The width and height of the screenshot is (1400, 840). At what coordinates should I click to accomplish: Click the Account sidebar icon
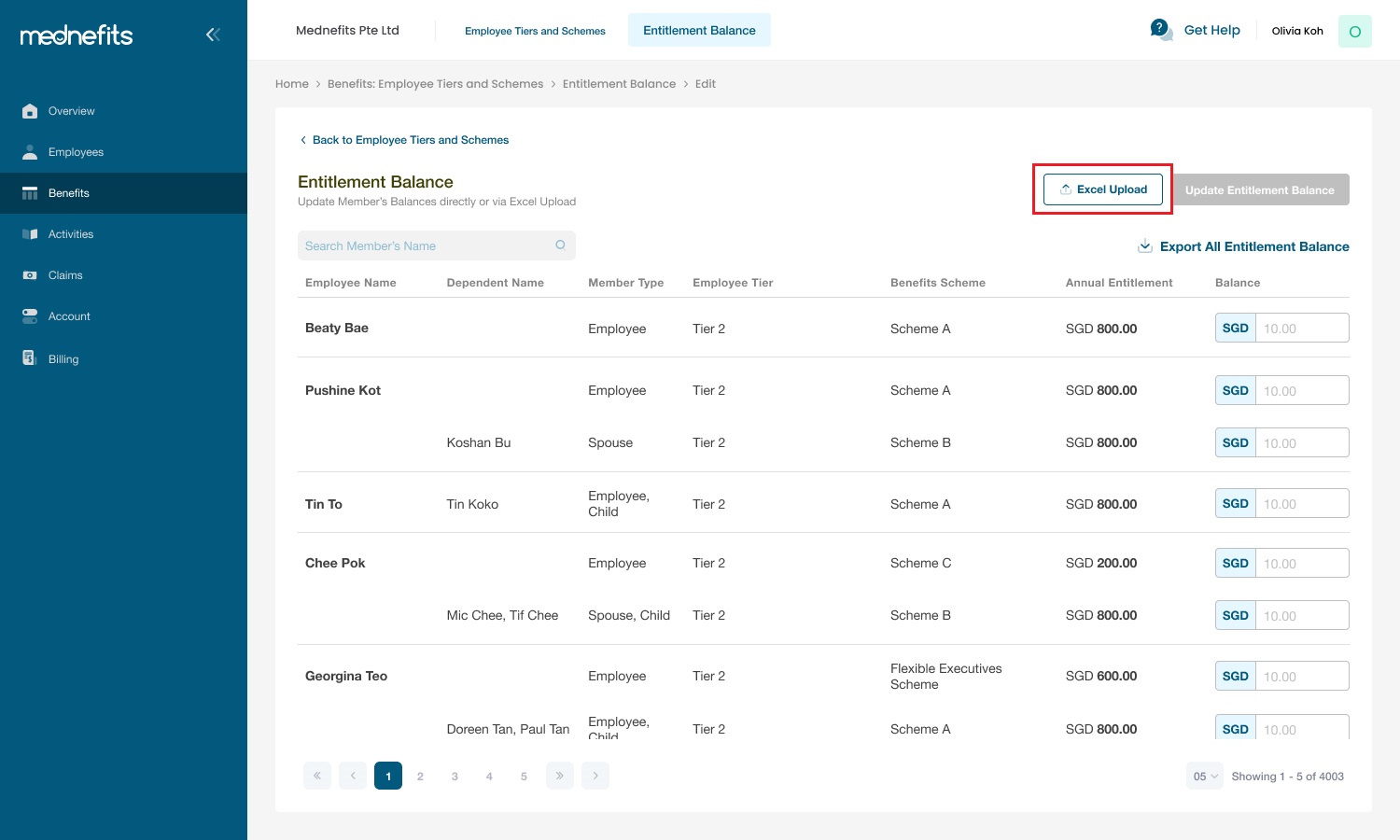29,315
